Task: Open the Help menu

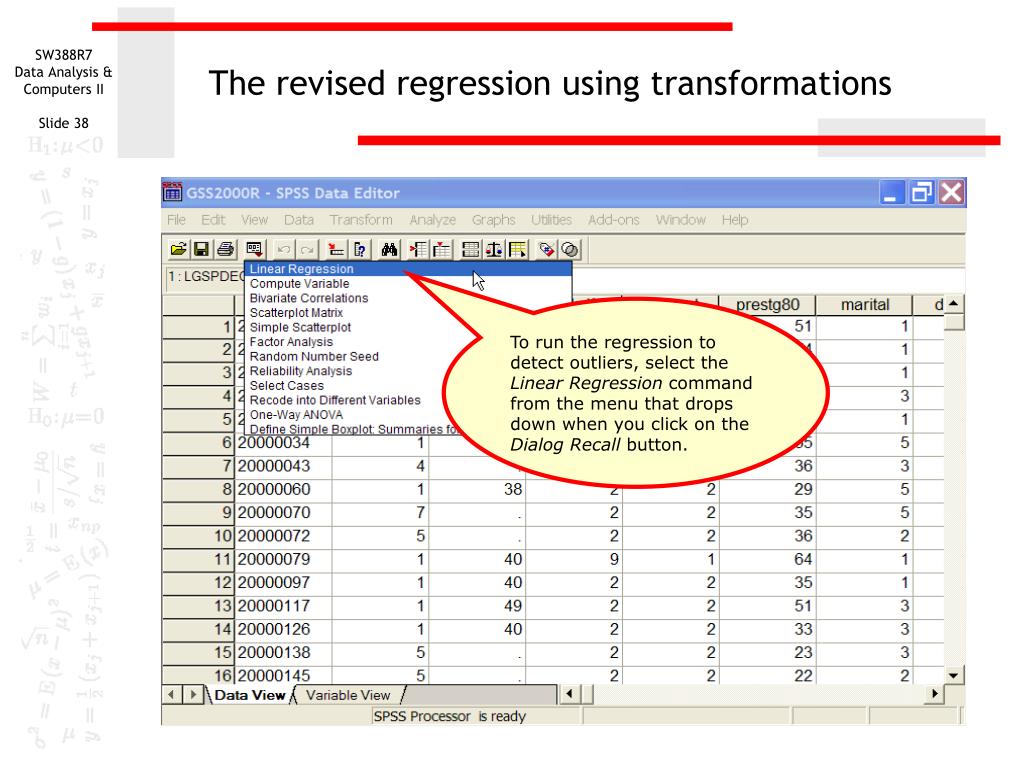Action: point(735,219)
